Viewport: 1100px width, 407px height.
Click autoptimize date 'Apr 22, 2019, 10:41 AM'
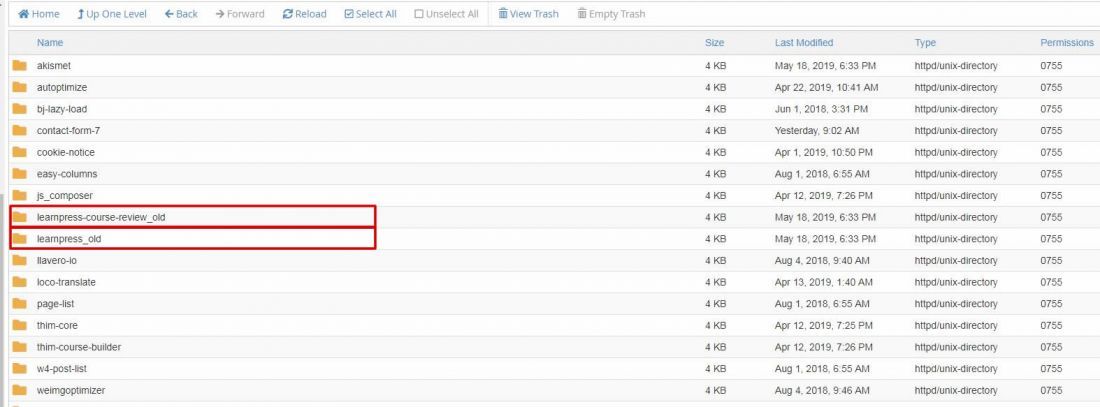click(x=826, y=88)
